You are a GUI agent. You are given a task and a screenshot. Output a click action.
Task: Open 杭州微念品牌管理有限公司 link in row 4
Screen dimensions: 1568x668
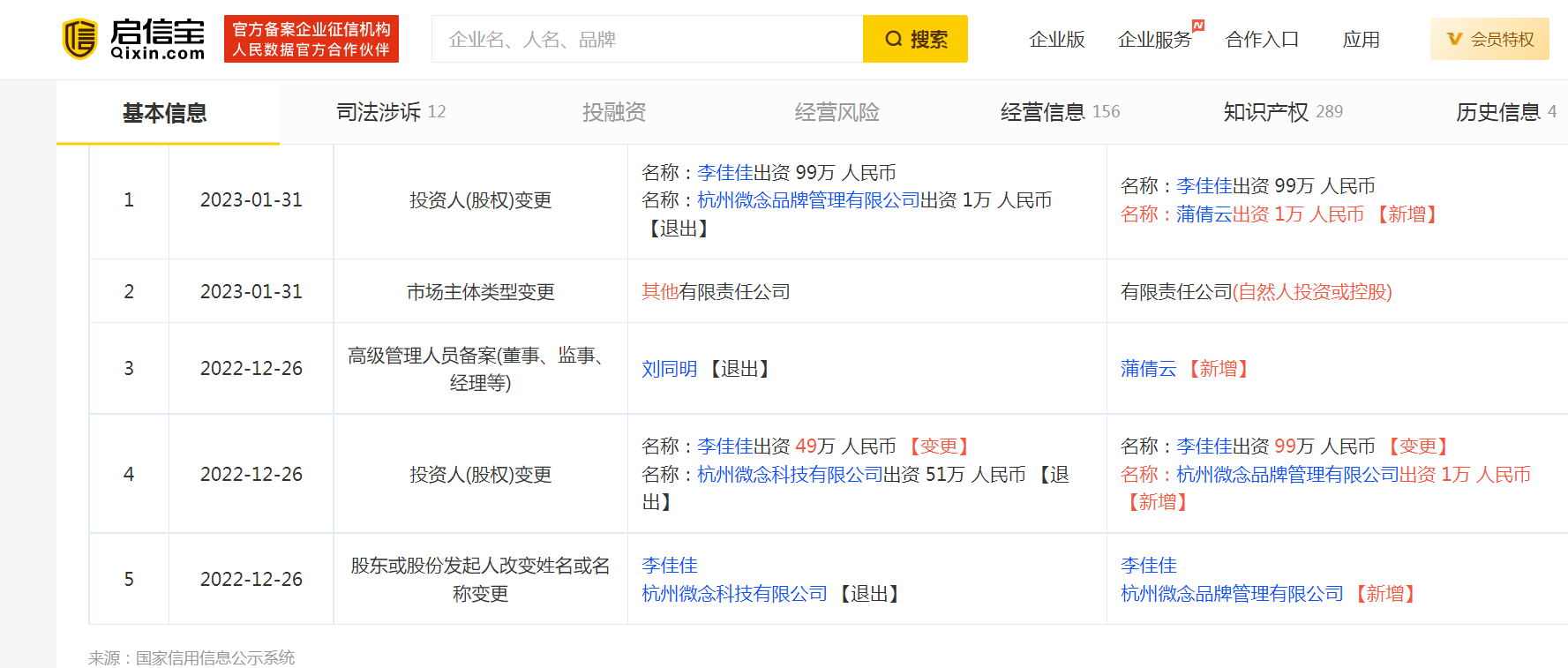[x=1287, y=475]
